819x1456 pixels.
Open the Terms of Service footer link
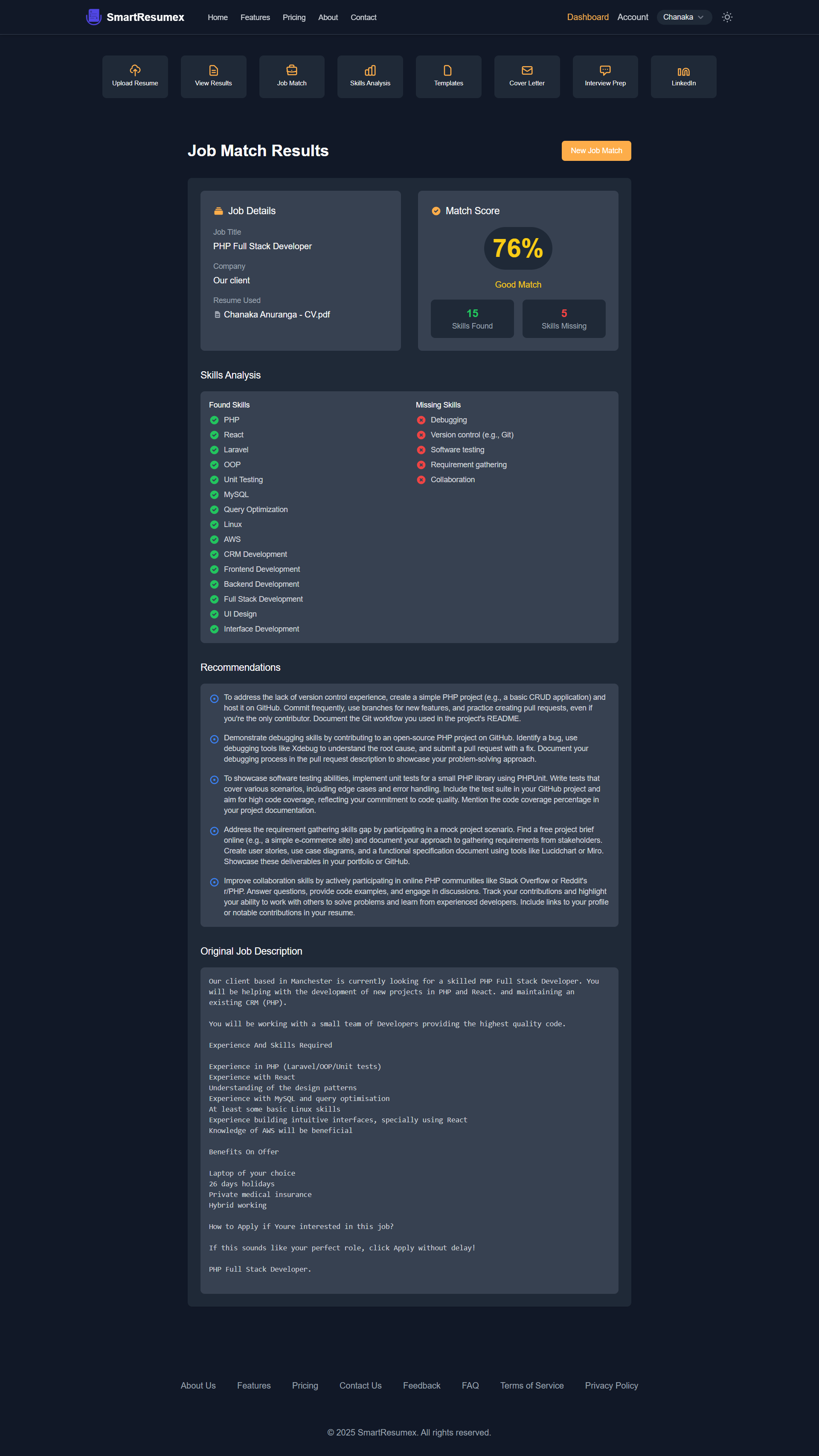coord(531,1385)
